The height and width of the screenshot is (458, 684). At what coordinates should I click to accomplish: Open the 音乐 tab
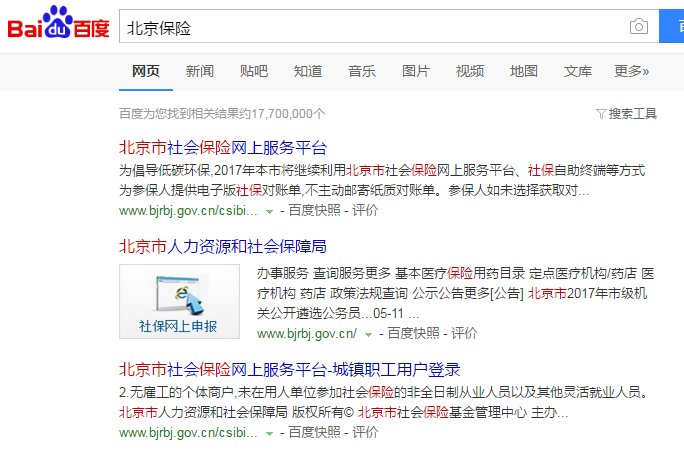coord(362,71)
